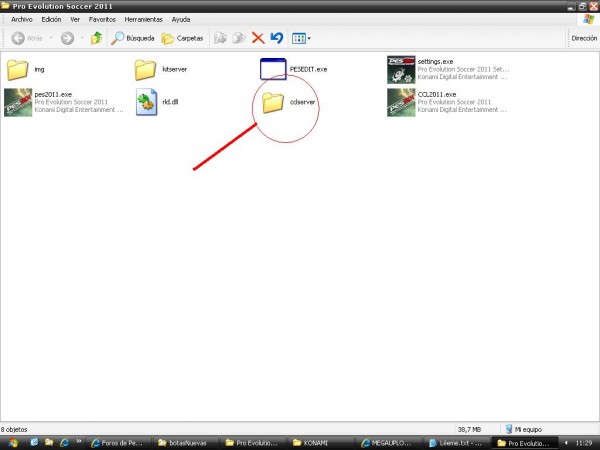600x450 pixels.
Task: Click the Windows Start button
Action: click(x=13, y=443)
